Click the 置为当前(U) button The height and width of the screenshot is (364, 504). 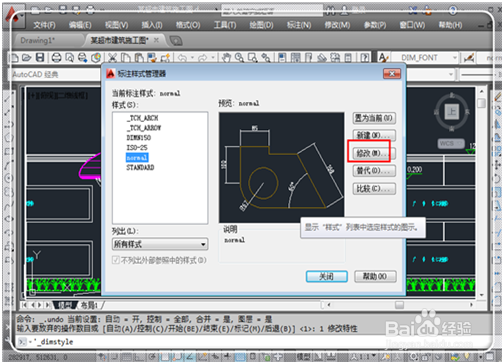374,118
